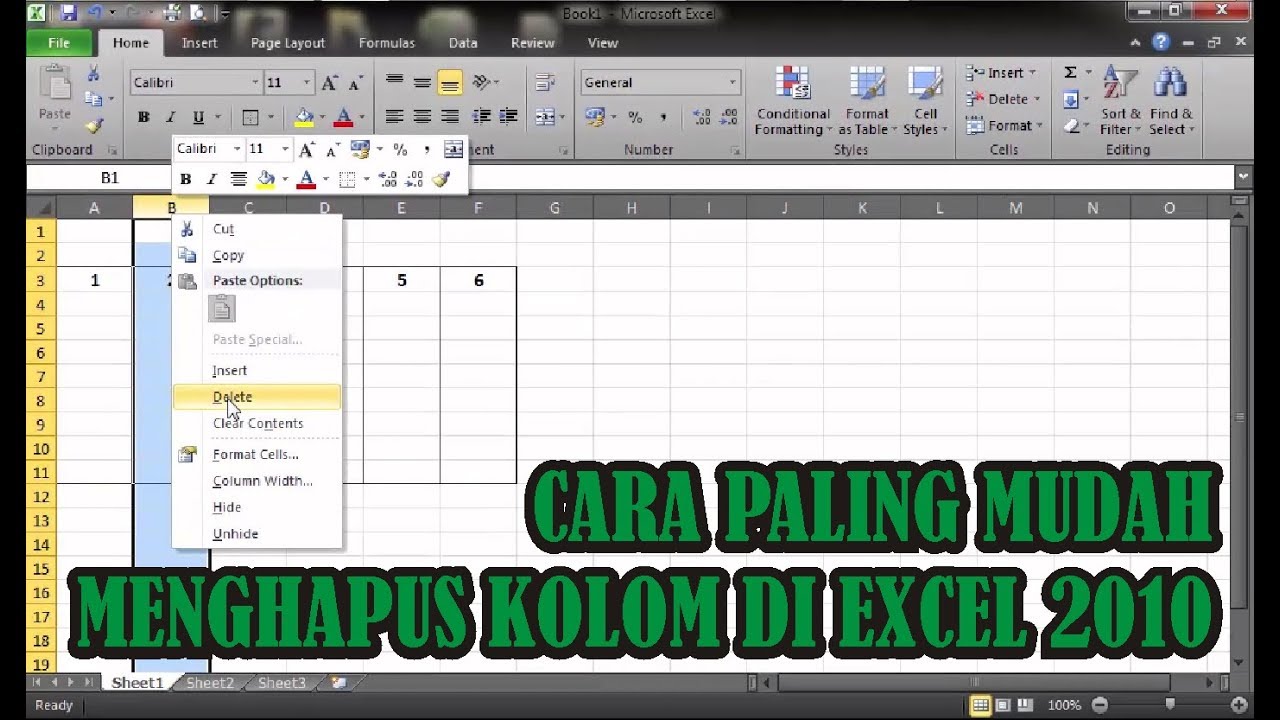The image size is (1280, 720).
Task: Open the Sheet2 worksheet tab
Action: 210,683
